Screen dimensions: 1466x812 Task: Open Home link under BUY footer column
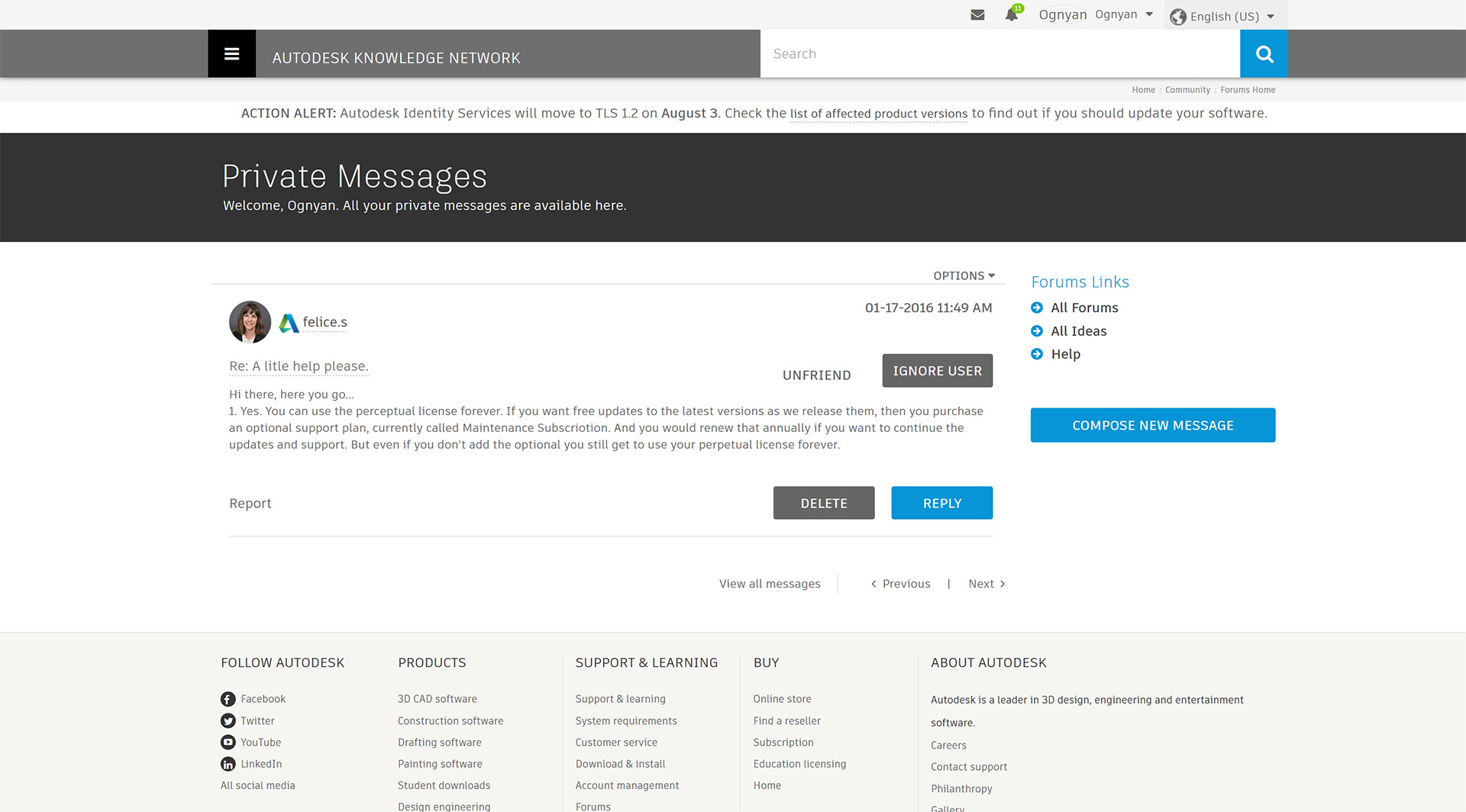pyautogui.click(x=767, y=785)
